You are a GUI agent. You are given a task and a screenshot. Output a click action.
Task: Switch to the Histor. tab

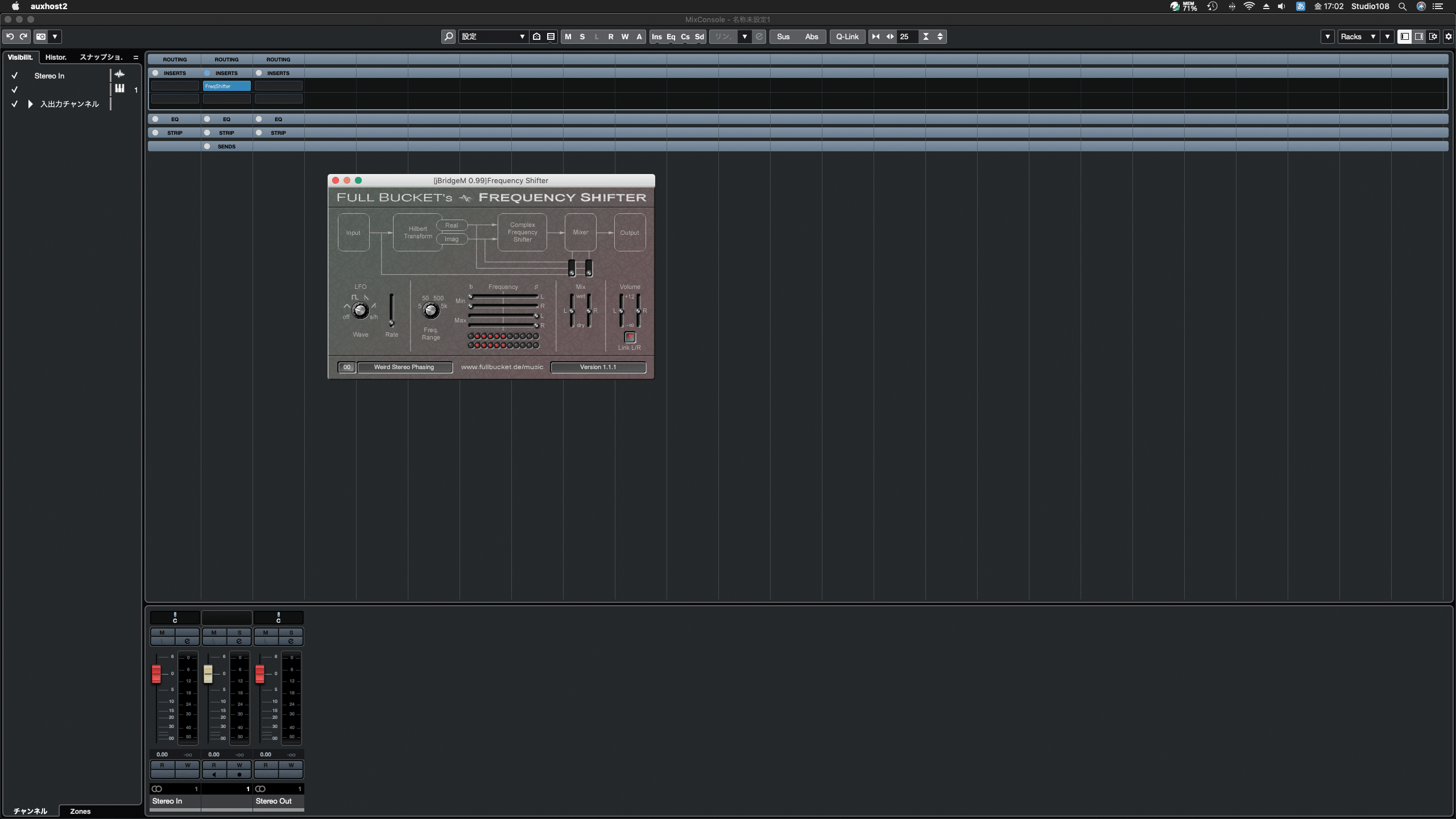56,57
